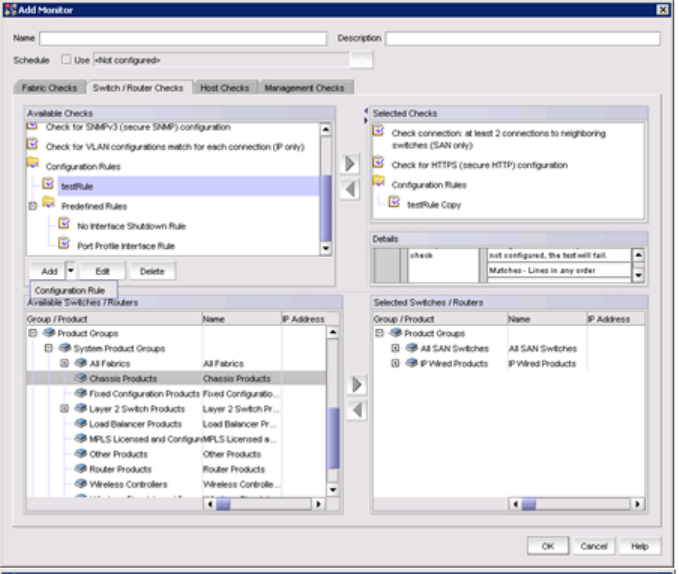The image size is (679, 574).
Task: Click the No Interface Shutdown Rule icon
Action: [64, 223]
